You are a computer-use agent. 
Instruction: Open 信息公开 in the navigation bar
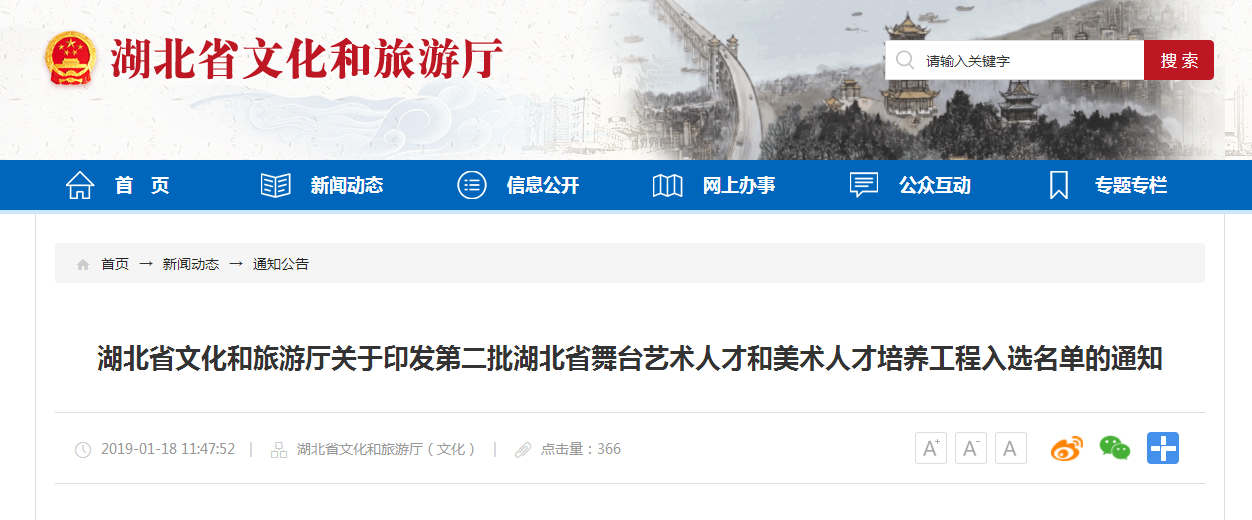[543, 185]
